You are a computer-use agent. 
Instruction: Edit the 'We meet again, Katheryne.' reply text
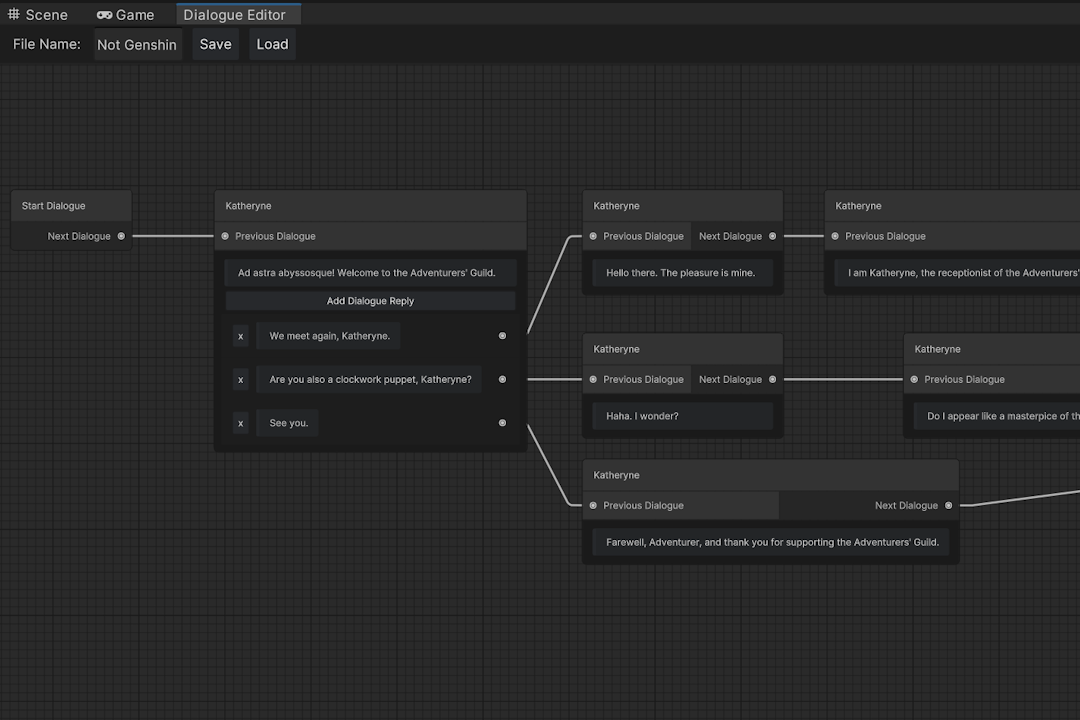click(x=329, y=336)
